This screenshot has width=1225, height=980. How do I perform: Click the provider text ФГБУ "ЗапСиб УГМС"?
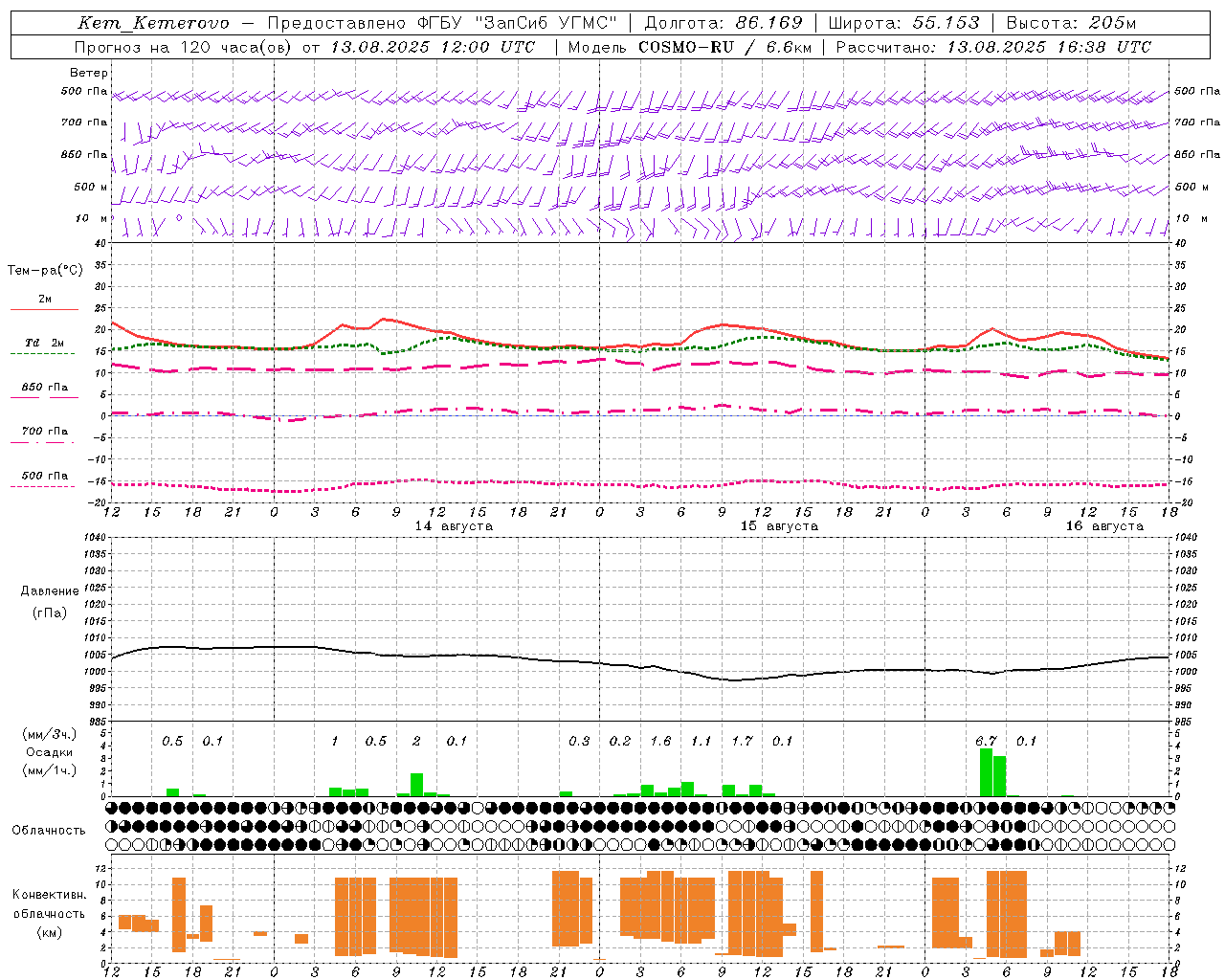(518, 23)
